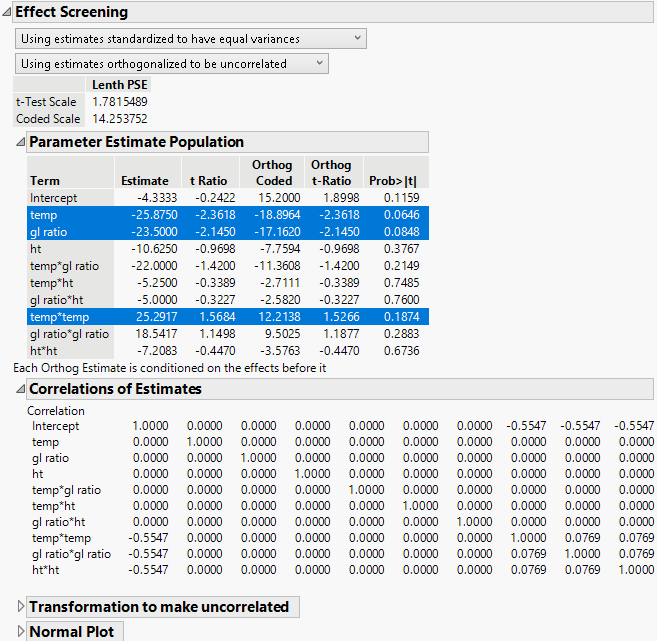Collapse the Effect Screening section triangle
This screenshot has height=641, width=657.
pos(6,13)
